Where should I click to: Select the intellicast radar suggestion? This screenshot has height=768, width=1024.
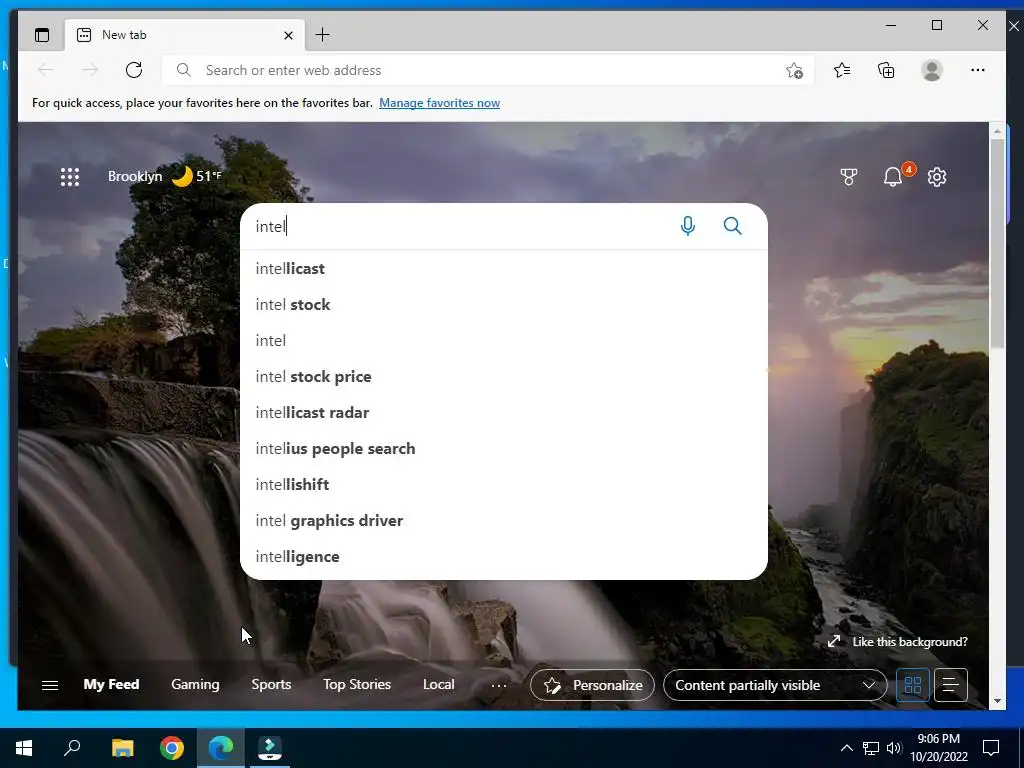point(504,412)
